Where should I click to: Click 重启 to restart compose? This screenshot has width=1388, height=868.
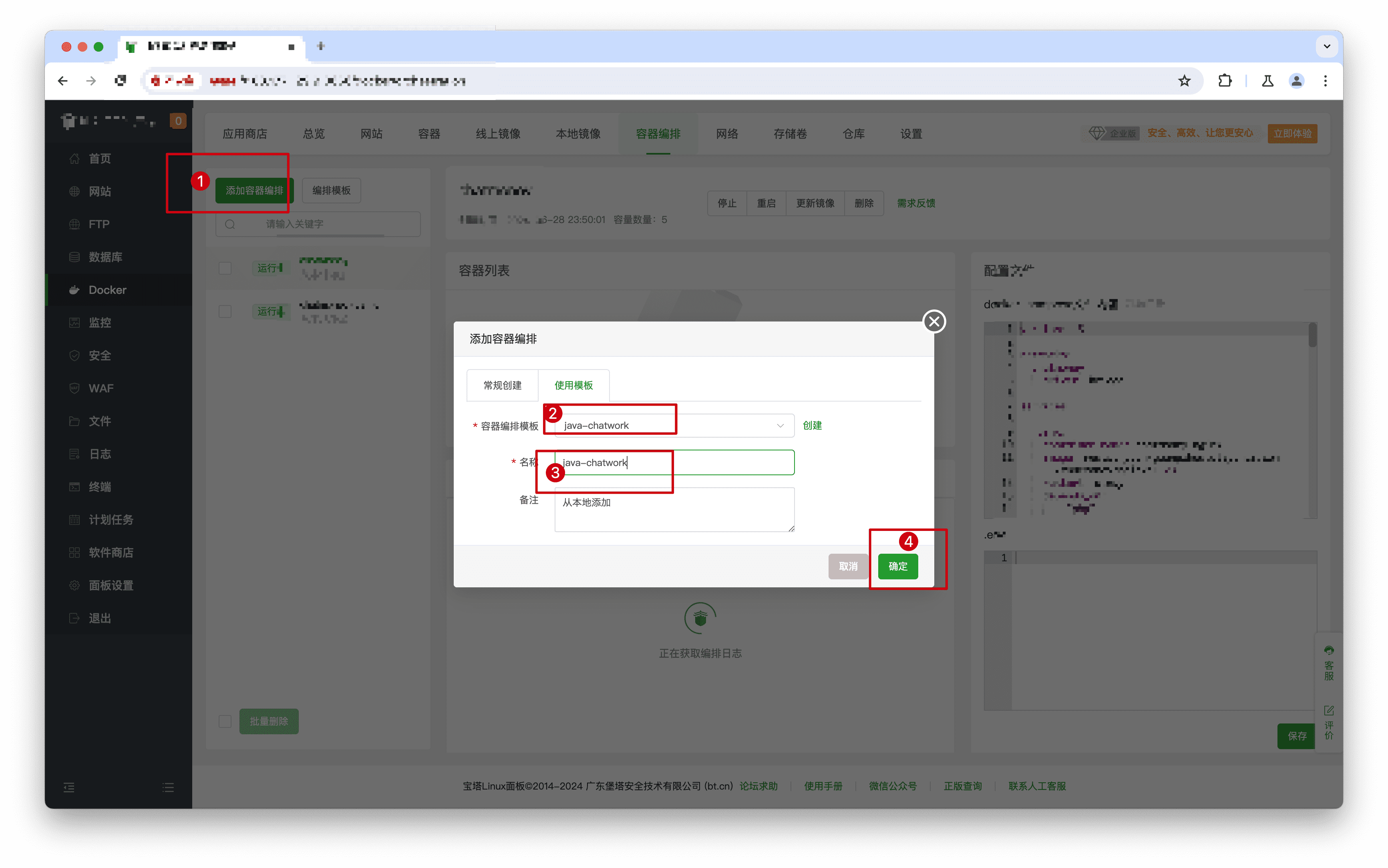[x=766, y=203]
